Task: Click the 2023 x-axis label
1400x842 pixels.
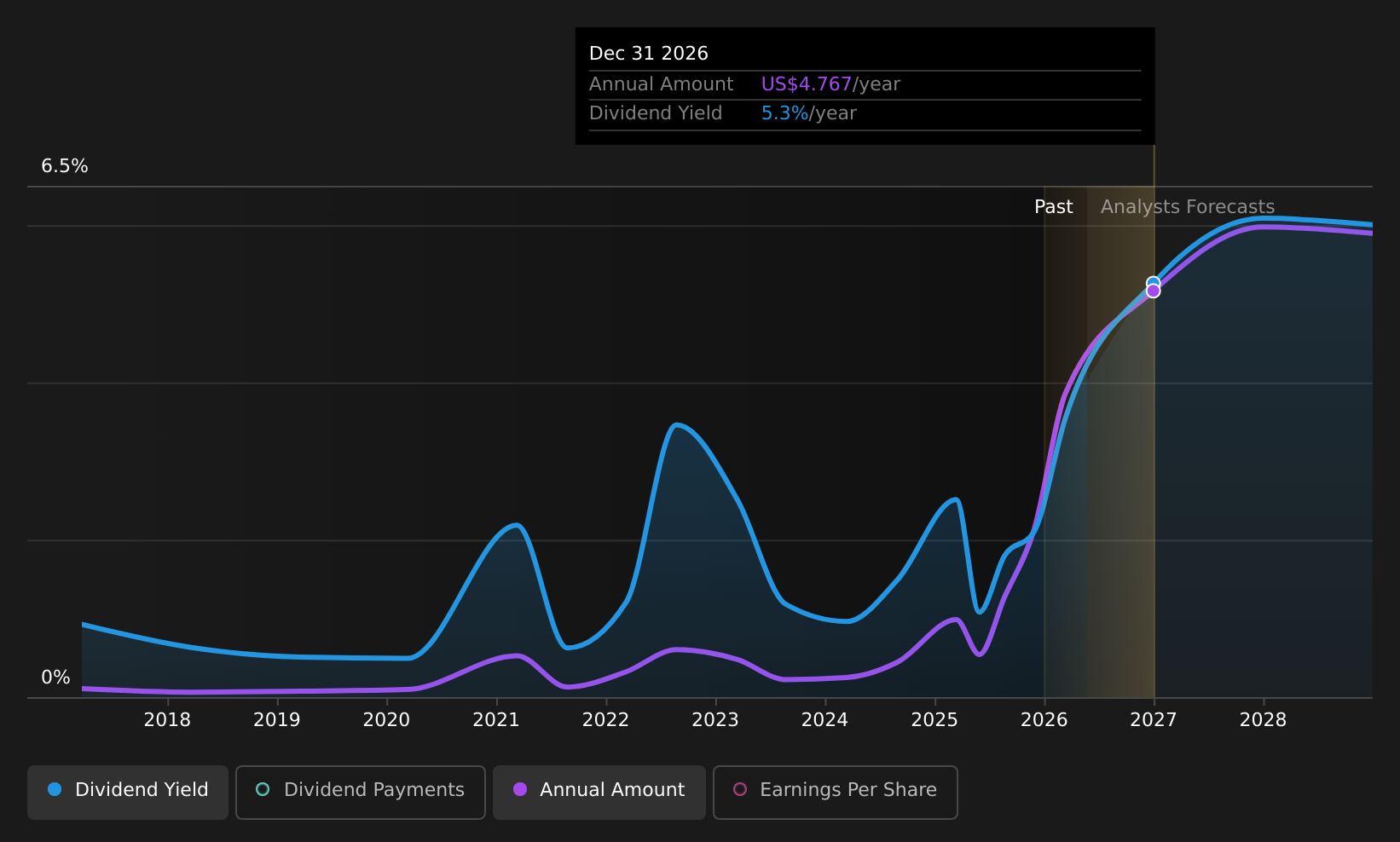Action: [x=715, y=720]
